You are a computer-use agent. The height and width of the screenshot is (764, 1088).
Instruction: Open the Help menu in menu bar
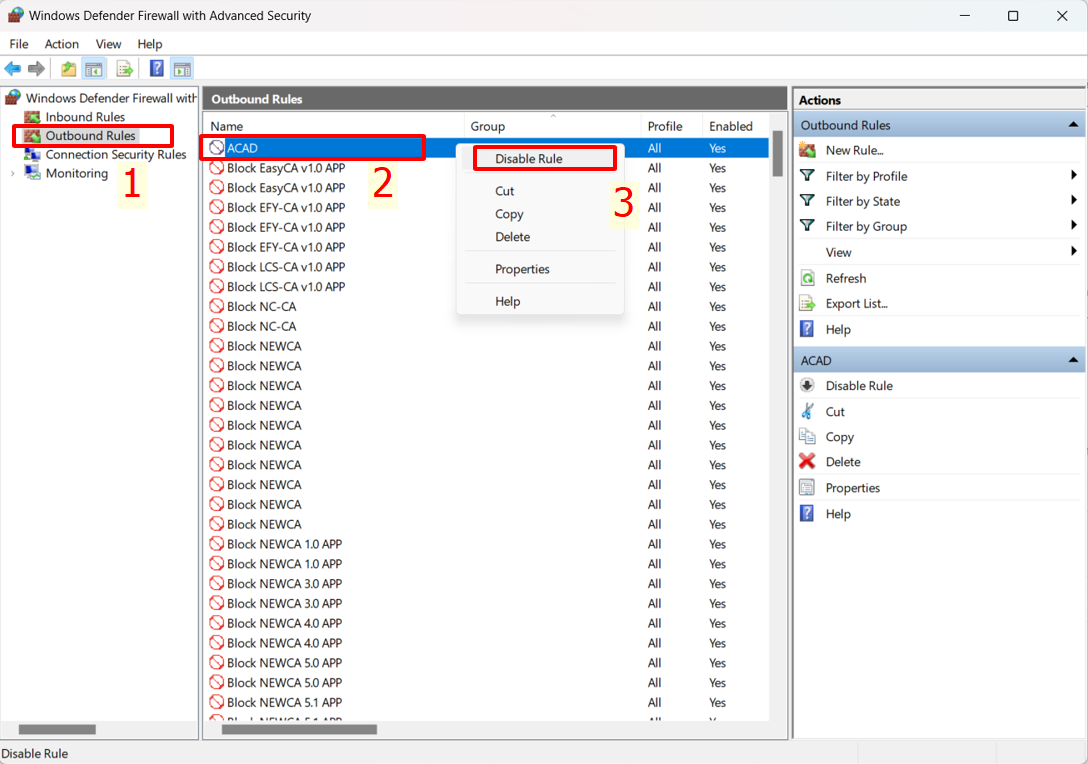[x=150, y=44]
